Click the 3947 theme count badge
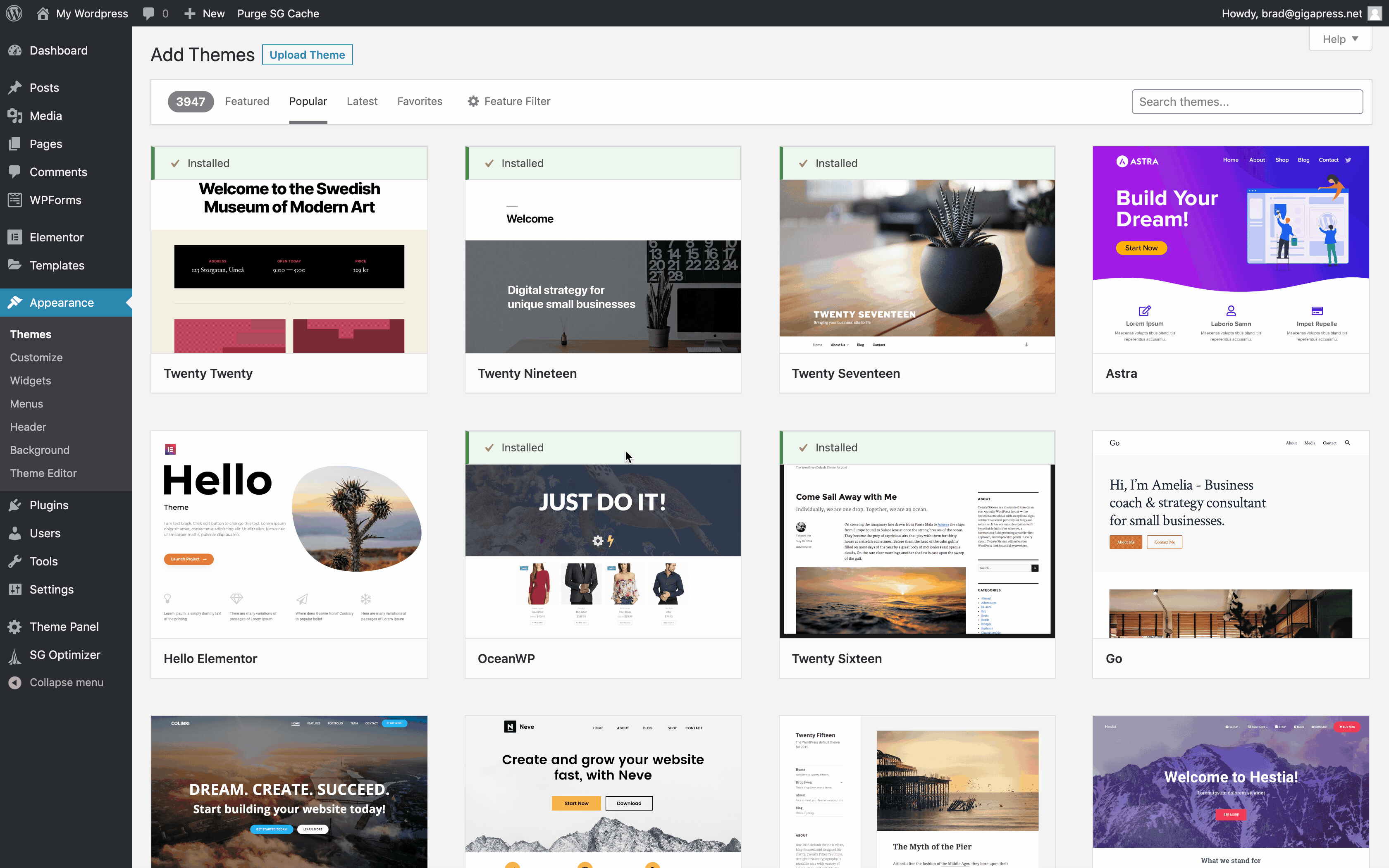1389x868 pixels. click(191, 102)
